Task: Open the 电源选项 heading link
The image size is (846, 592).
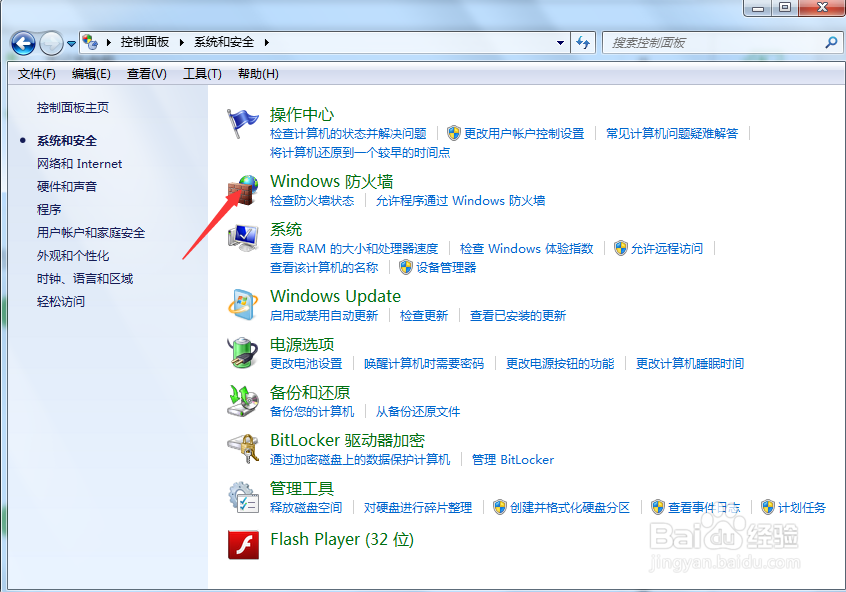Action: [x=302, y=344]
